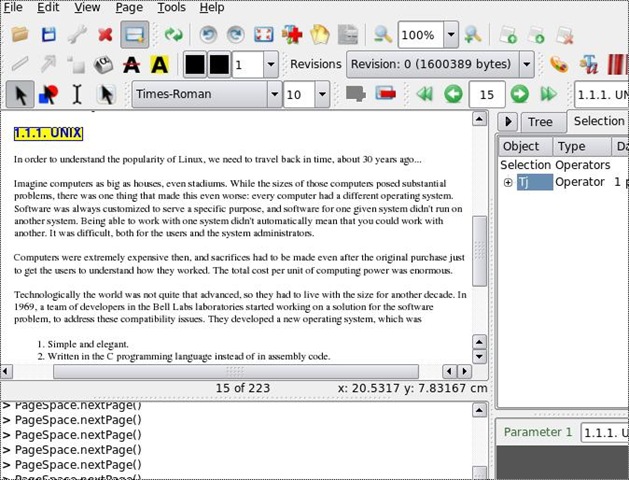The height and width of the screenshot is (480, 629).
Task: Open the Edit menu
Action: [x=48, y=7]
